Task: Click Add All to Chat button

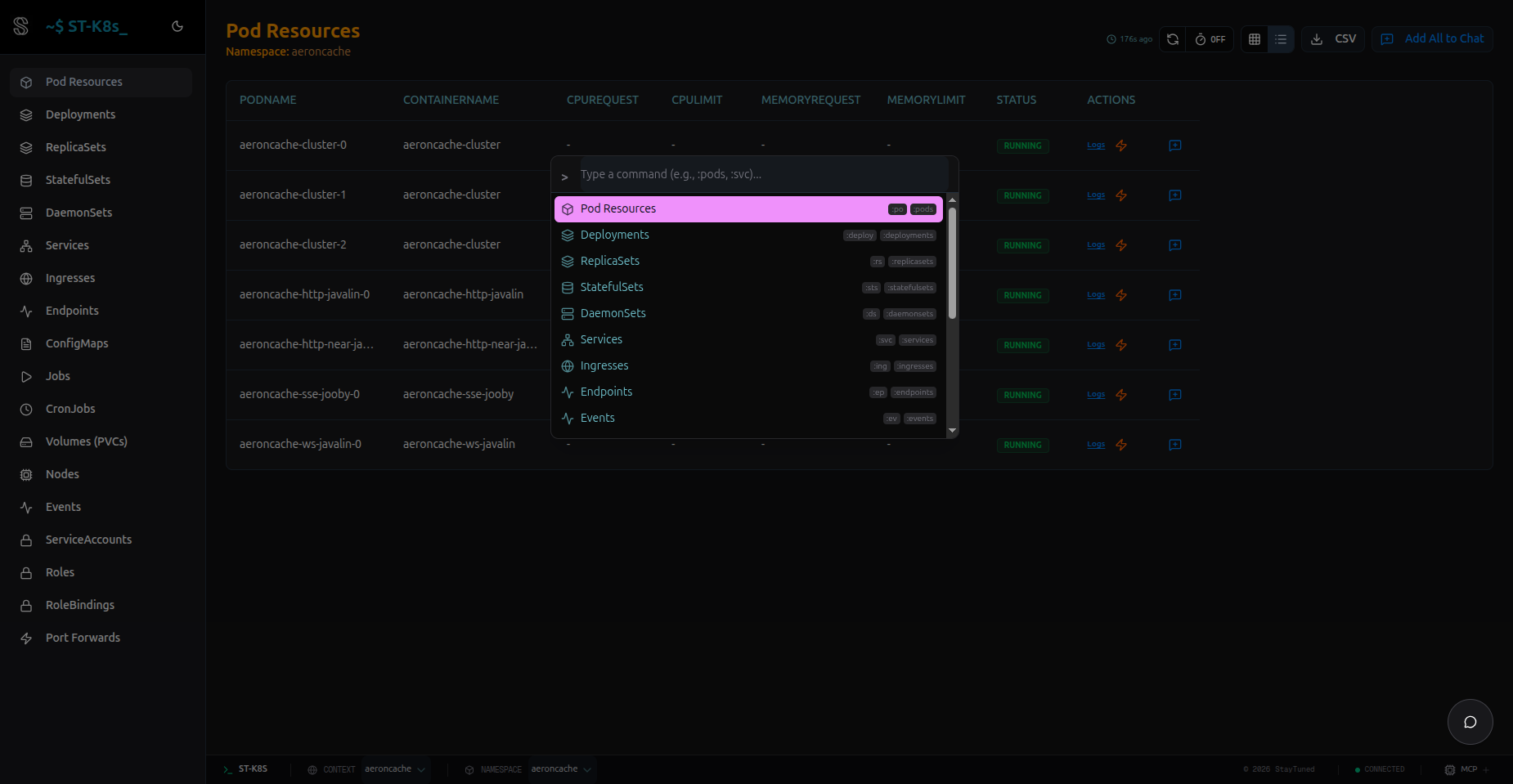Action: pyautogui.click(x=1432, y=39)
